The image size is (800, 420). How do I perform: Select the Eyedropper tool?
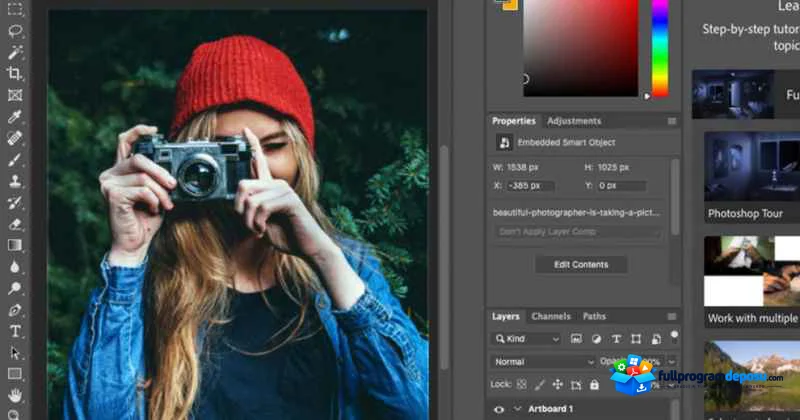[15, 116]
